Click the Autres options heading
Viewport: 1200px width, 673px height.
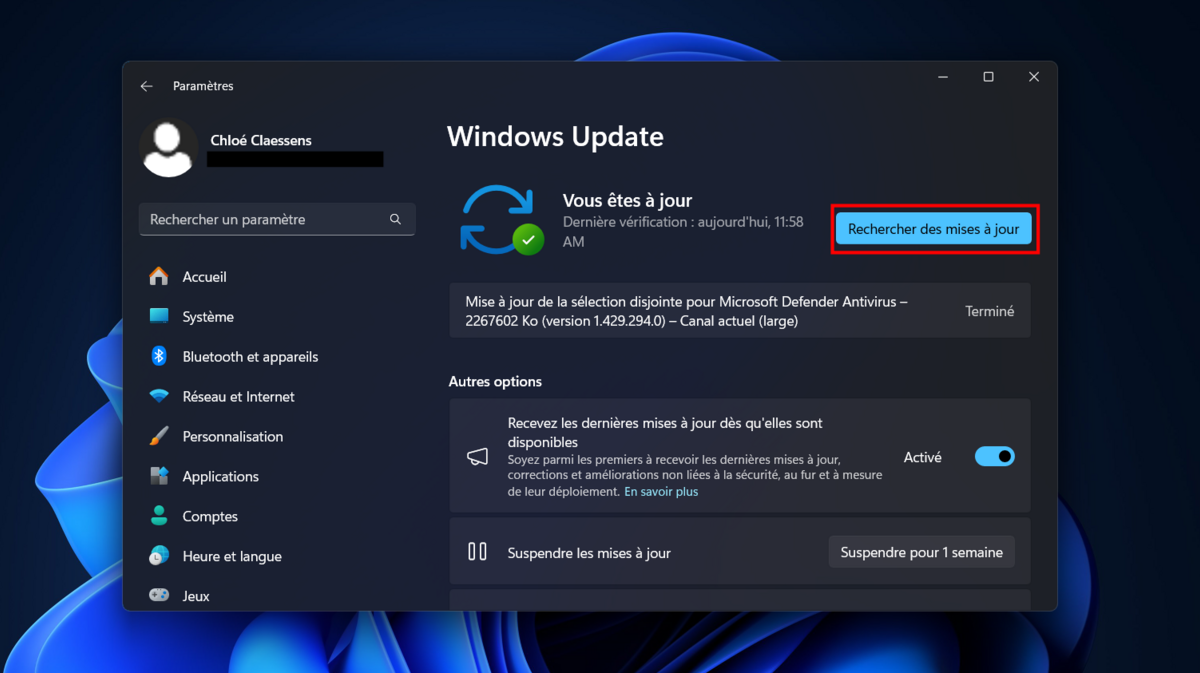[495, 382]
